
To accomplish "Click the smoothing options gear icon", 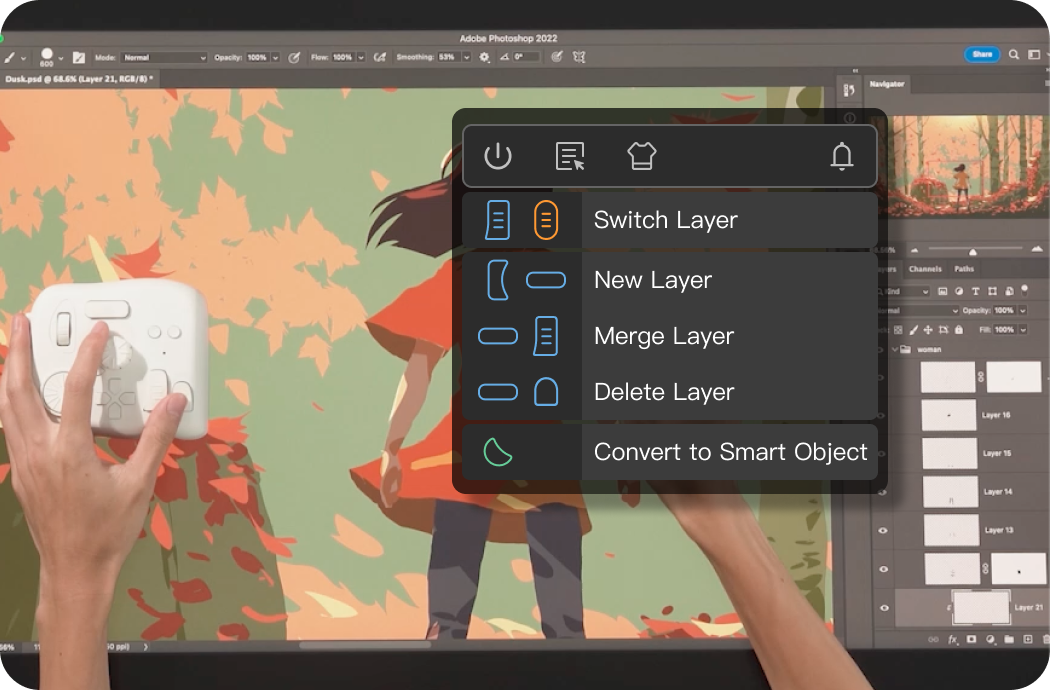I will point(484,57).
